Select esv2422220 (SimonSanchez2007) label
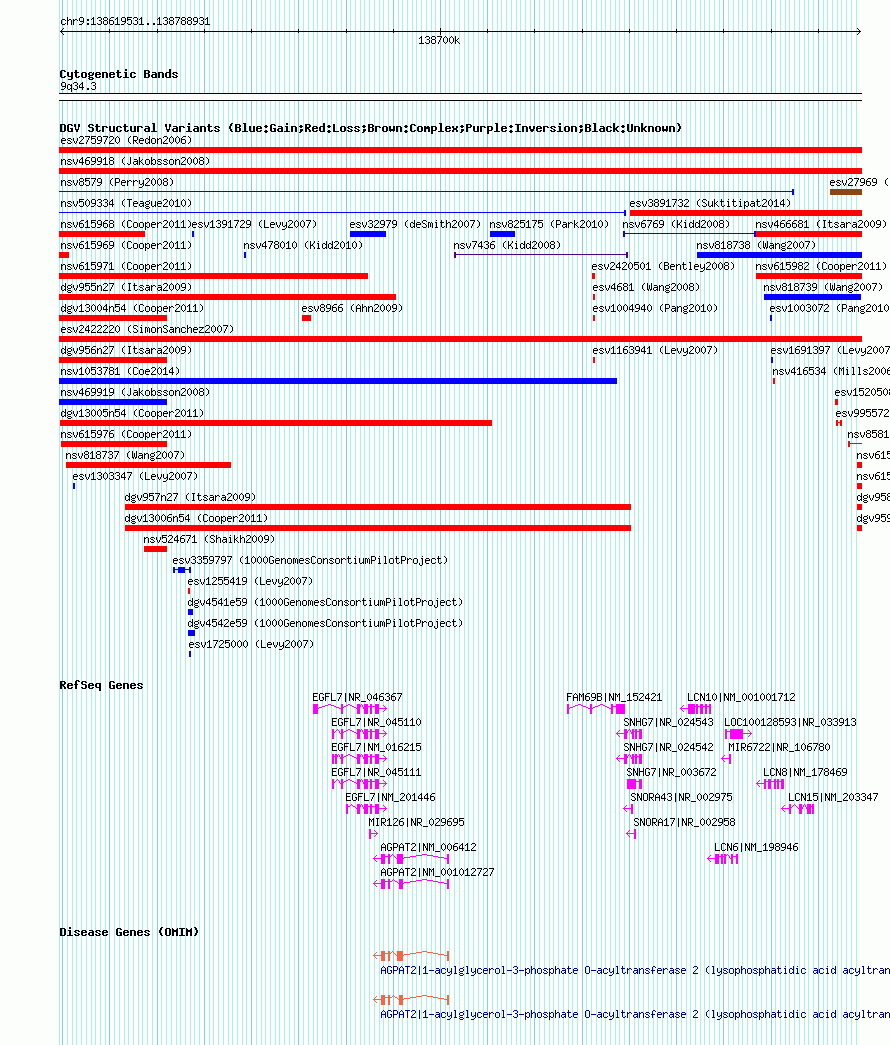The image size is (890, 1045). pos(147,329)
